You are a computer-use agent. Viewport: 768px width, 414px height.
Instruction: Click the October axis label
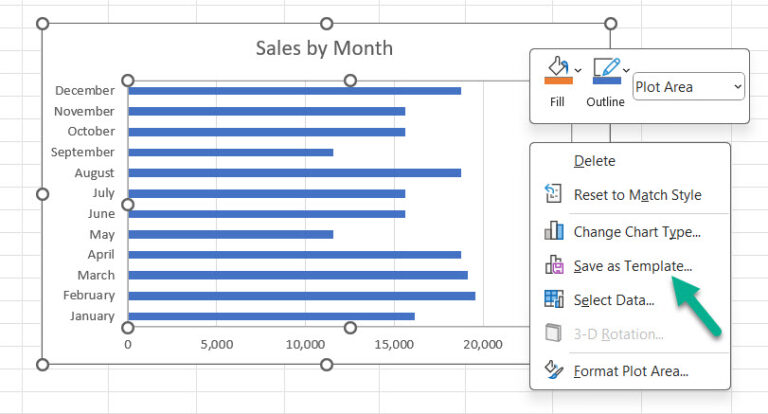(92, 131)
